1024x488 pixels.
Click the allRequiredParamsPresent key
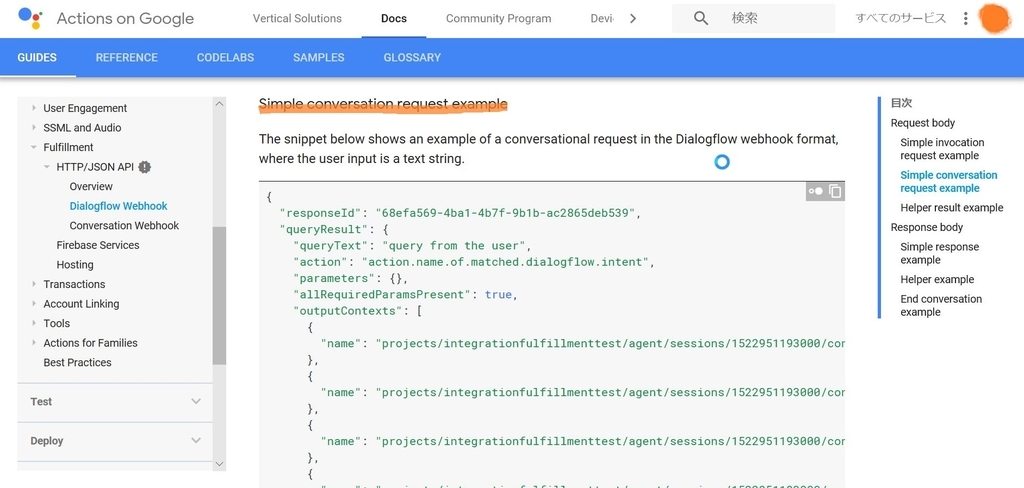383,295
